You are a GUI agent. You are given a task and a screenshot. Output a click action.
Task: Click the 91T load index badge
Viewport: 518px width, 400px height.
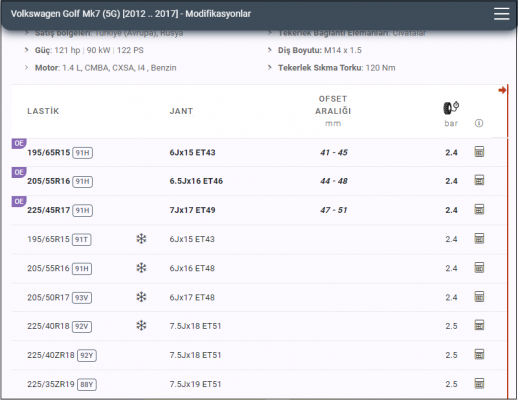pyautogui.click(x=81, y=239)
